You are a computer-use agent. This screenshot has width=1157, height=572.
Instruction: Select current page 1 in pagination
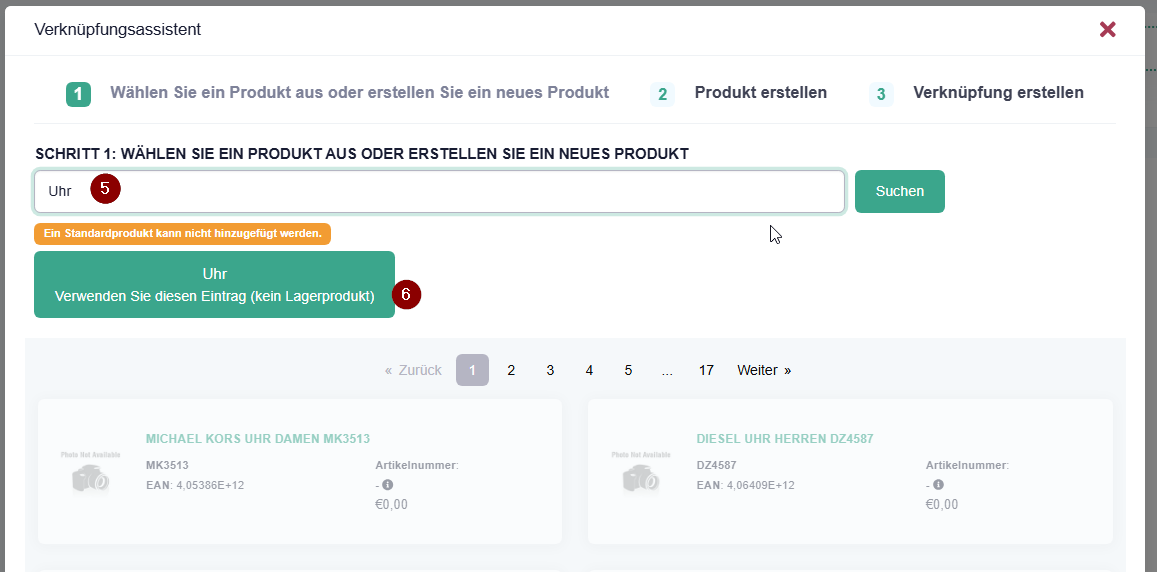[x=472, y=370]
